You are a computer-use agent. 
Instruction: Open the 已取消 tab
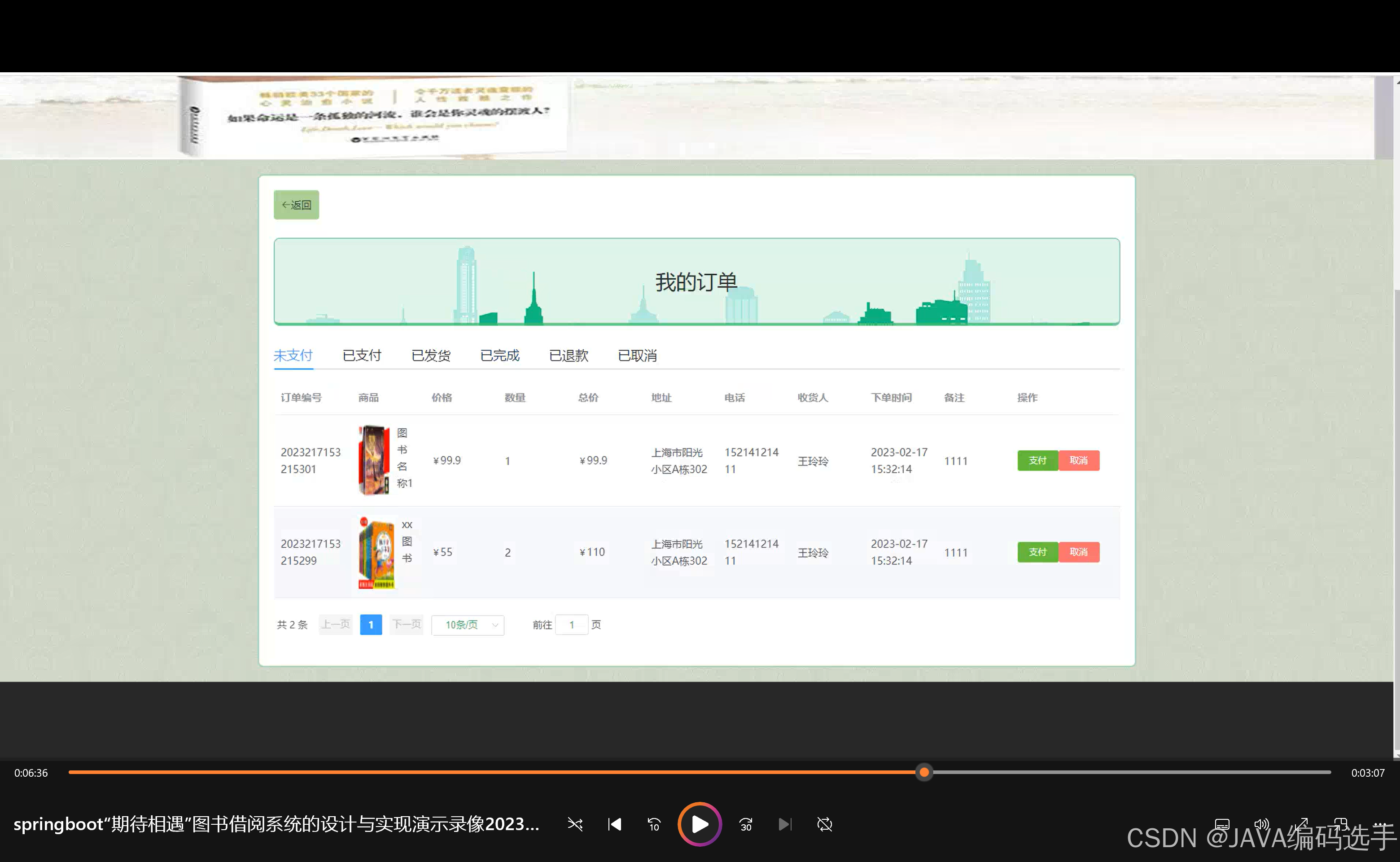pos(638,356)
